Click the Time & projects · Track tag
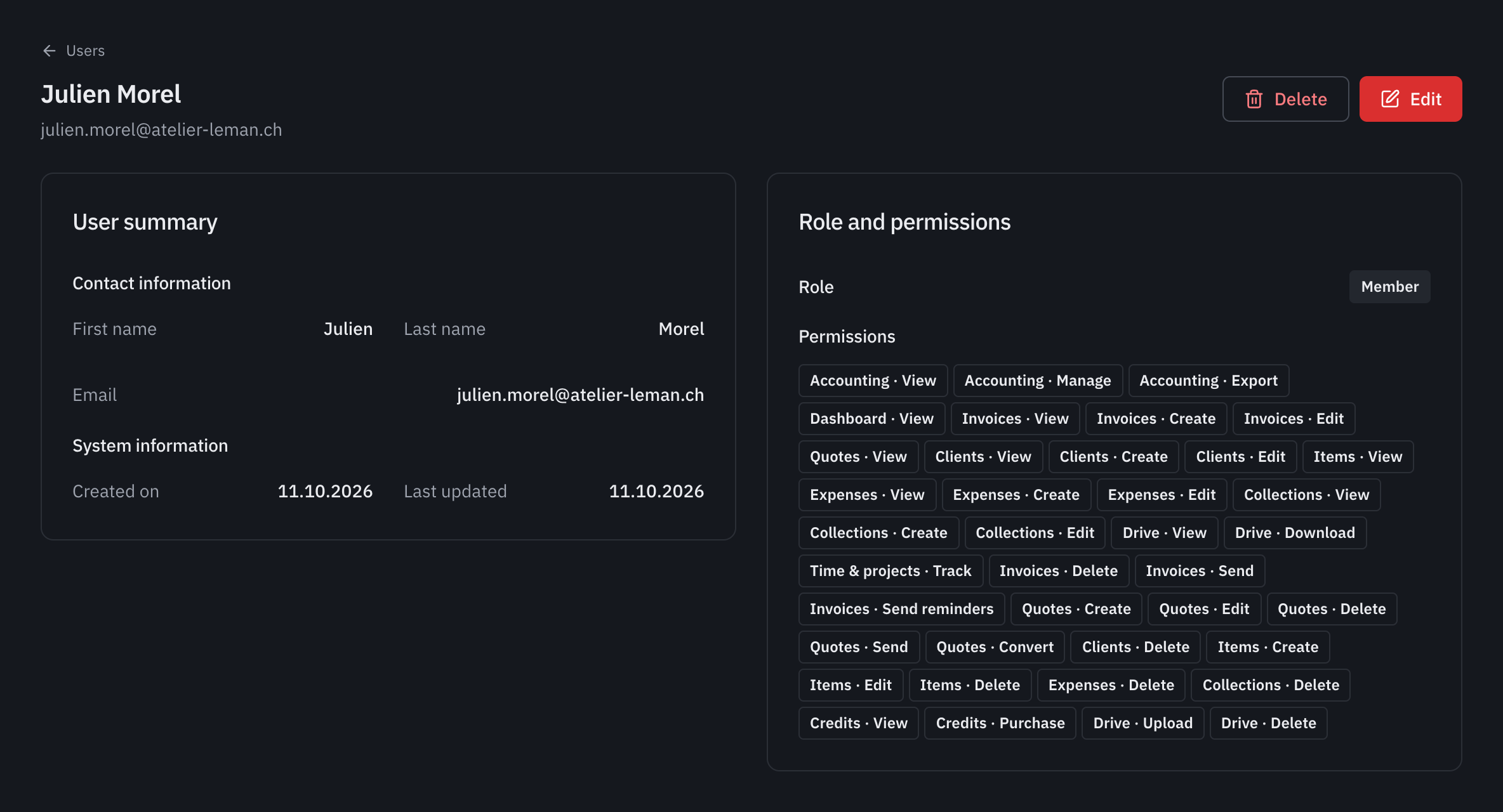 tap(891, 571)
